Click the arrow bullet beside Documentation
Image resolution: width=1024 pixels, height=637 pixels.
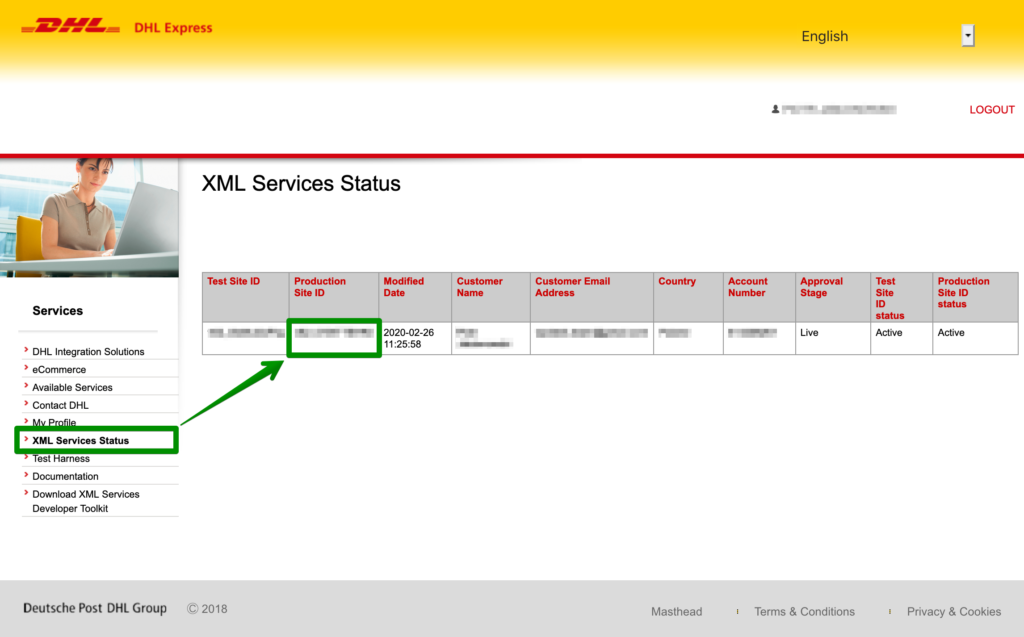pyautogui.click(x=24, y=476)
